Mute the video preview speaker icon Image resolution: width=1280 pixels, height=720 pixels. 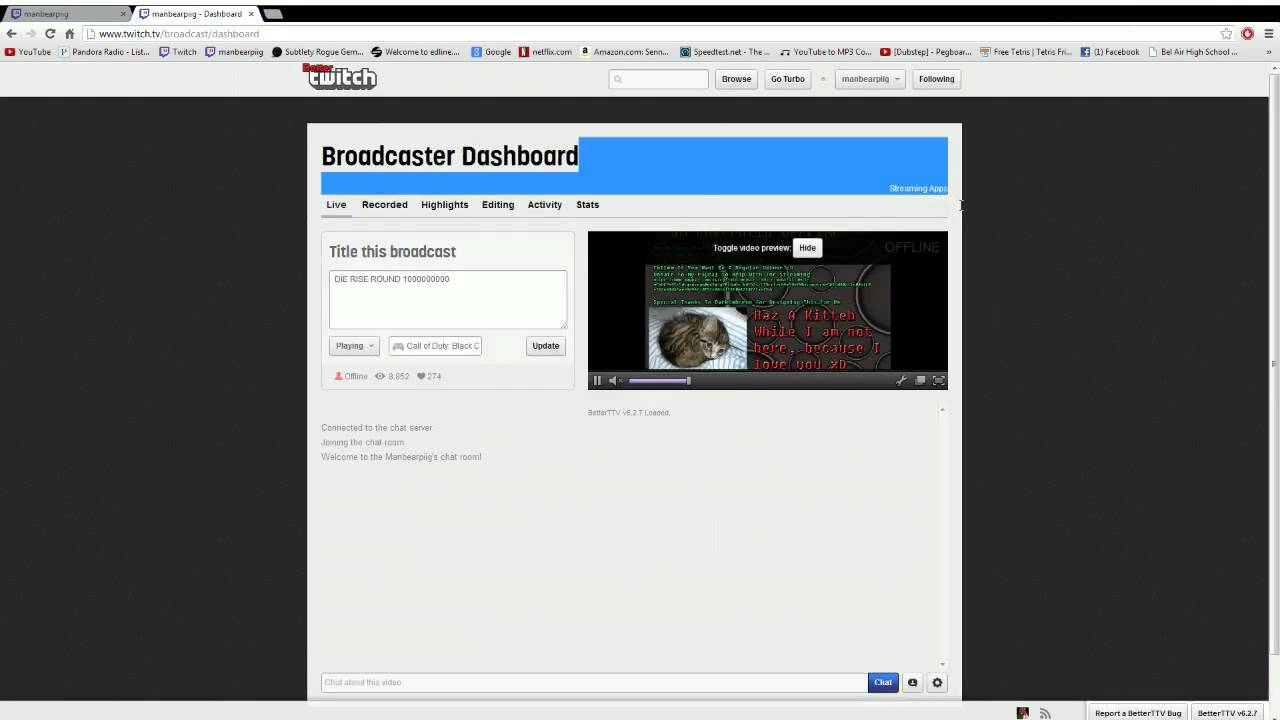pos(615,380)
